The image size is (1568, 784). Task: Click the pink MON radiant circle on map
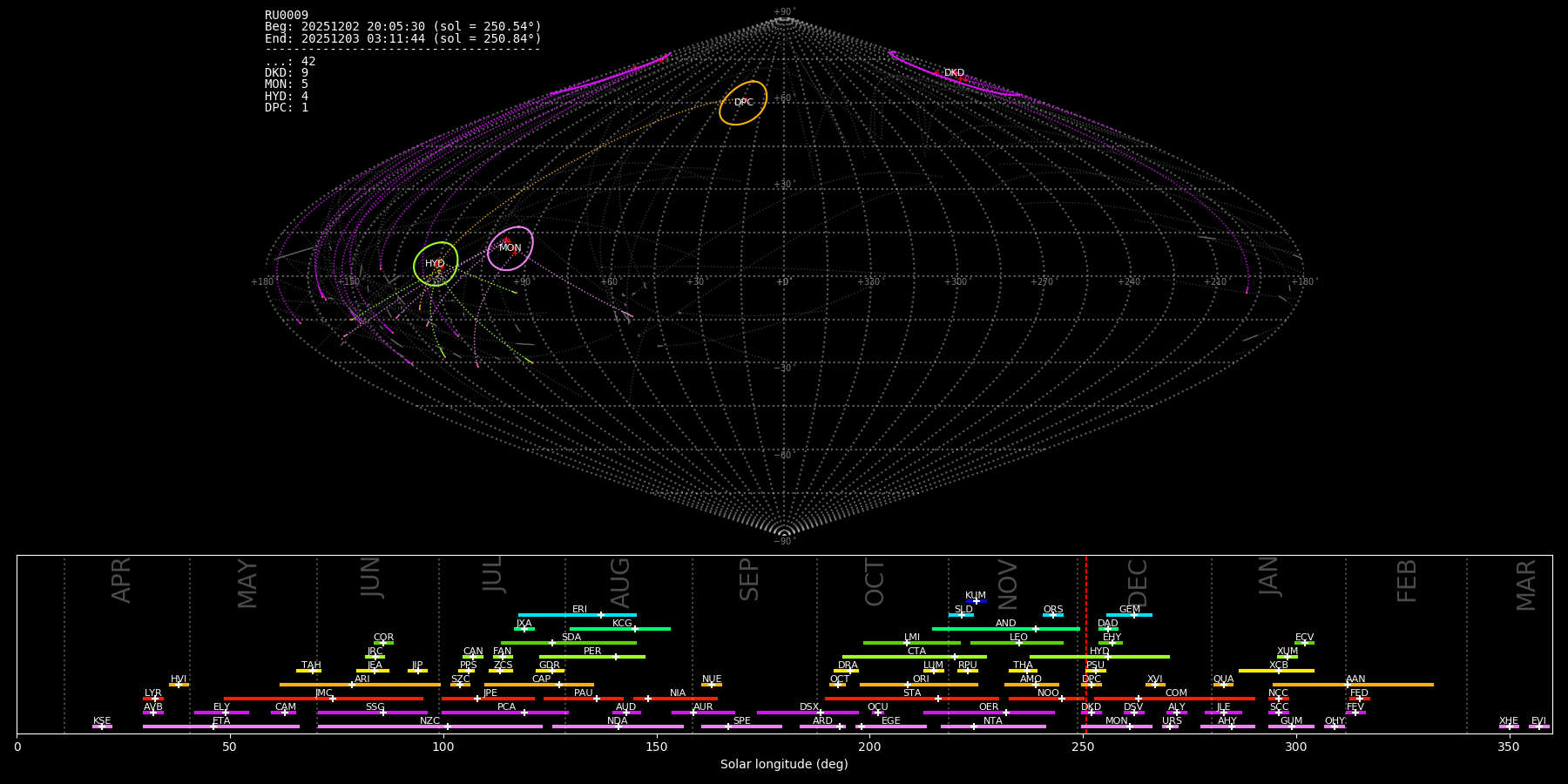pos(510,248)
